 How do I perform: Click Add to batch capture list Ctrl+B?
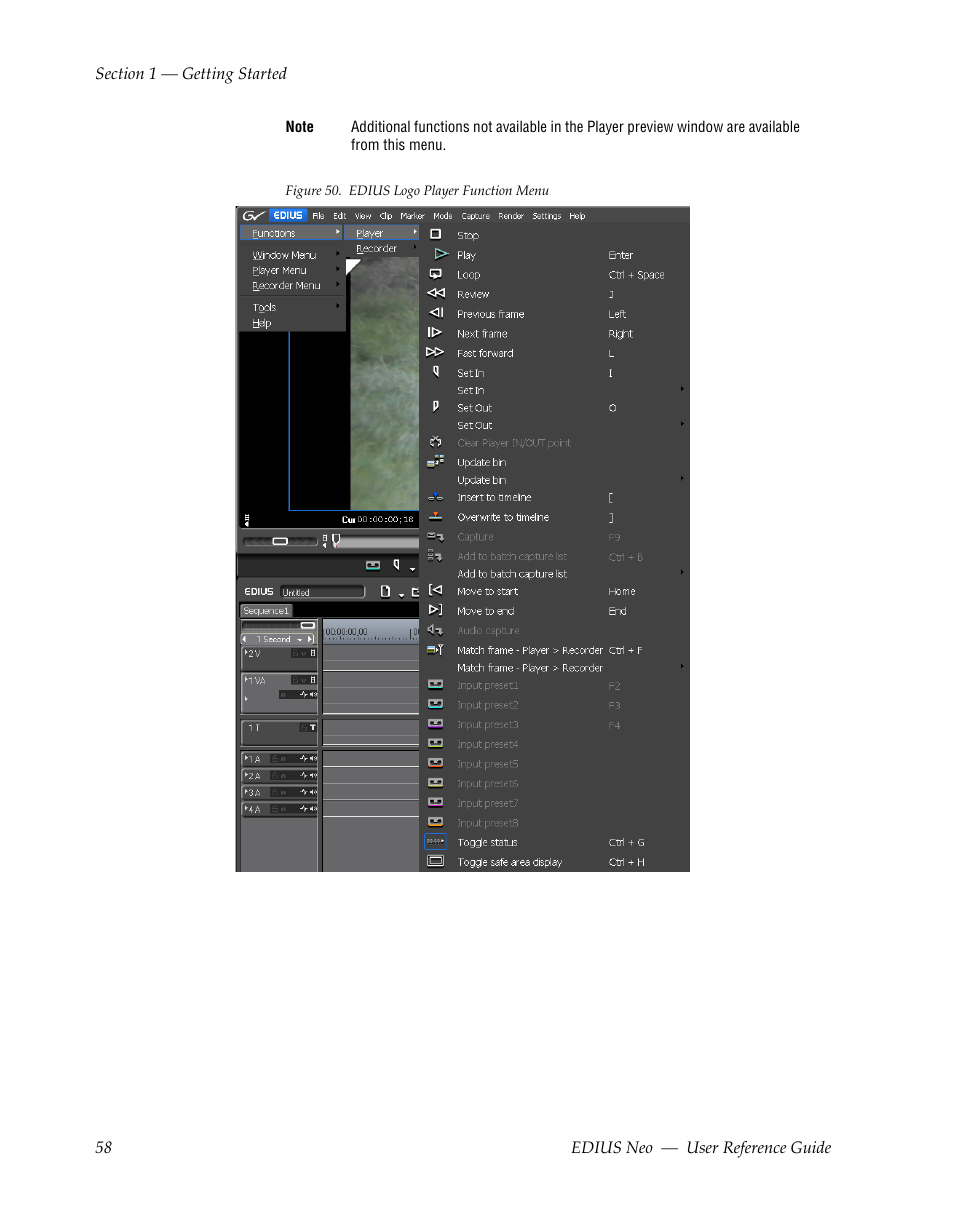click(x=554, y=557)
